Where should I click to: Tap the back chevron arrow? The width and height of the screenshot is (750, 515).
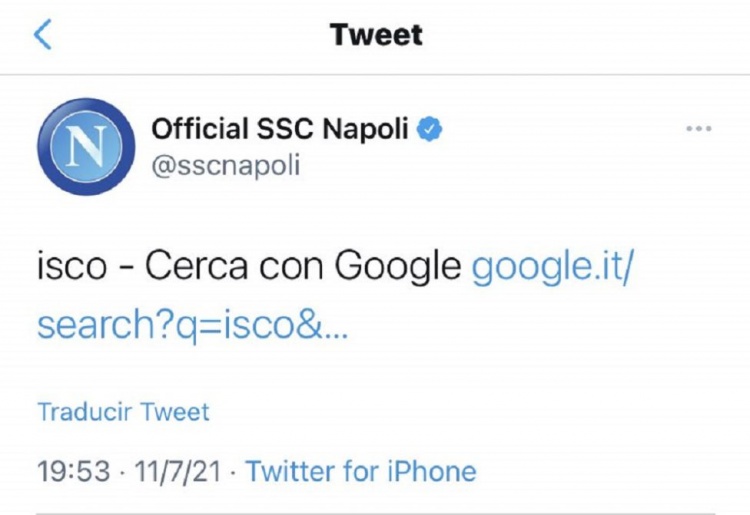coord(42,35)
